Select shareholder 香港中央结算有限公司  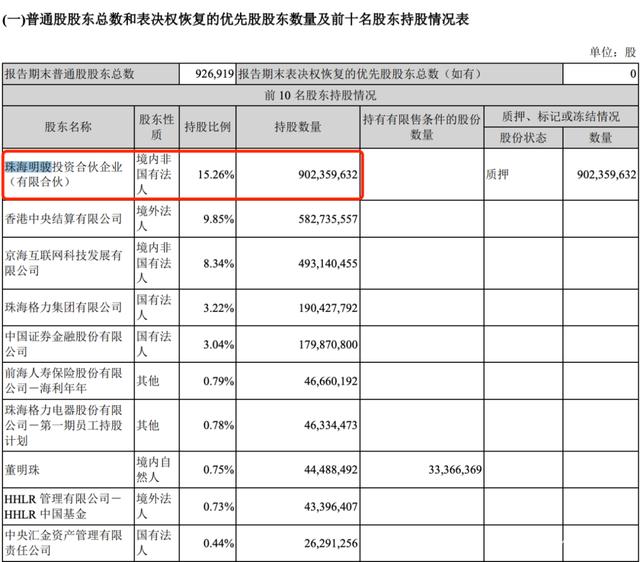(63, 219)
